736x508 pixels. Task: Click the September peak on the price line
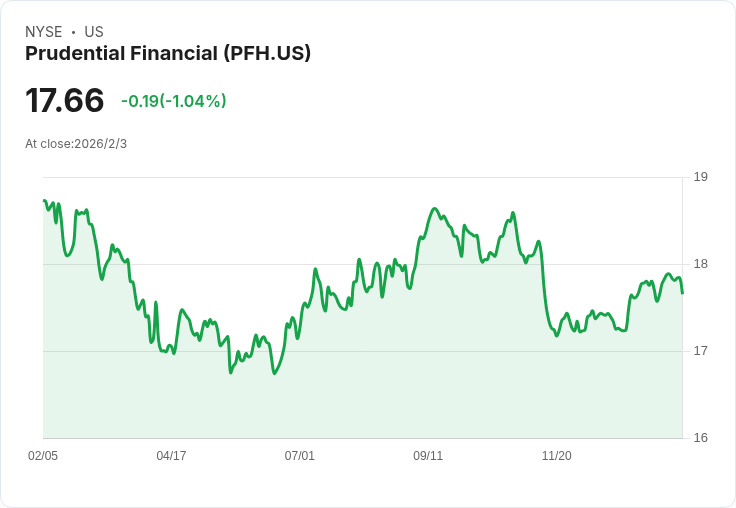point(434,208)
